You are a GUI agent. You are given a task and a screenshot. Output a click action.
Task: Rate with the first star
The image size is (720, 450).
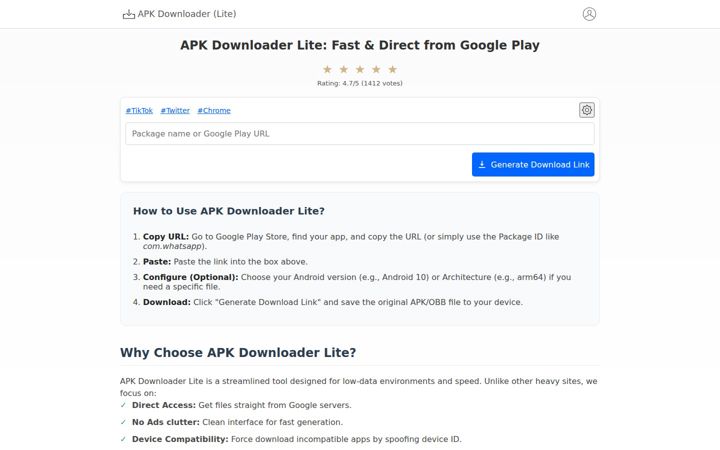click(327, 69)
